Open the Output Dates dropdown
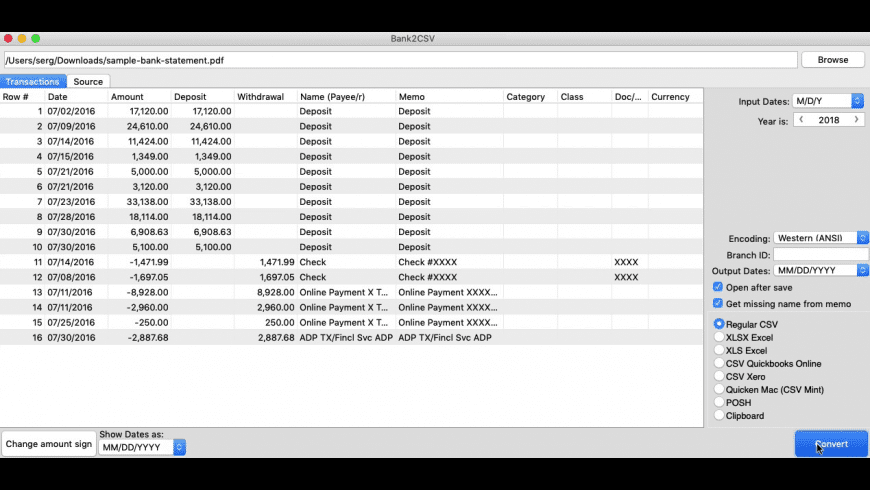Image resolution: width=870 pixels, height=490 pixels. pos(821,270)
